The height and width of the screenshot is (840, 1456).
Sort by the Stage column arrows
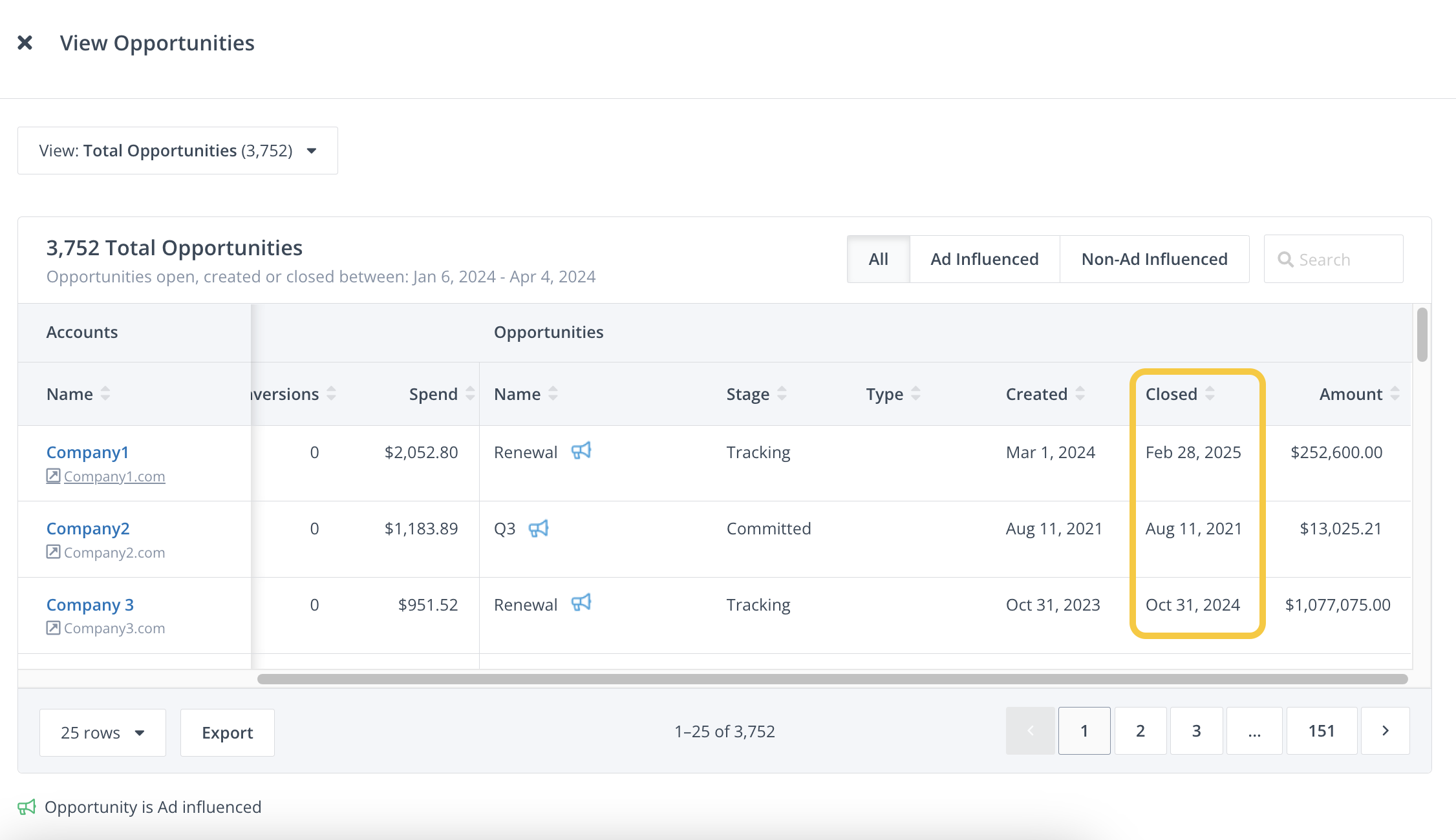(x=782, y=394)
